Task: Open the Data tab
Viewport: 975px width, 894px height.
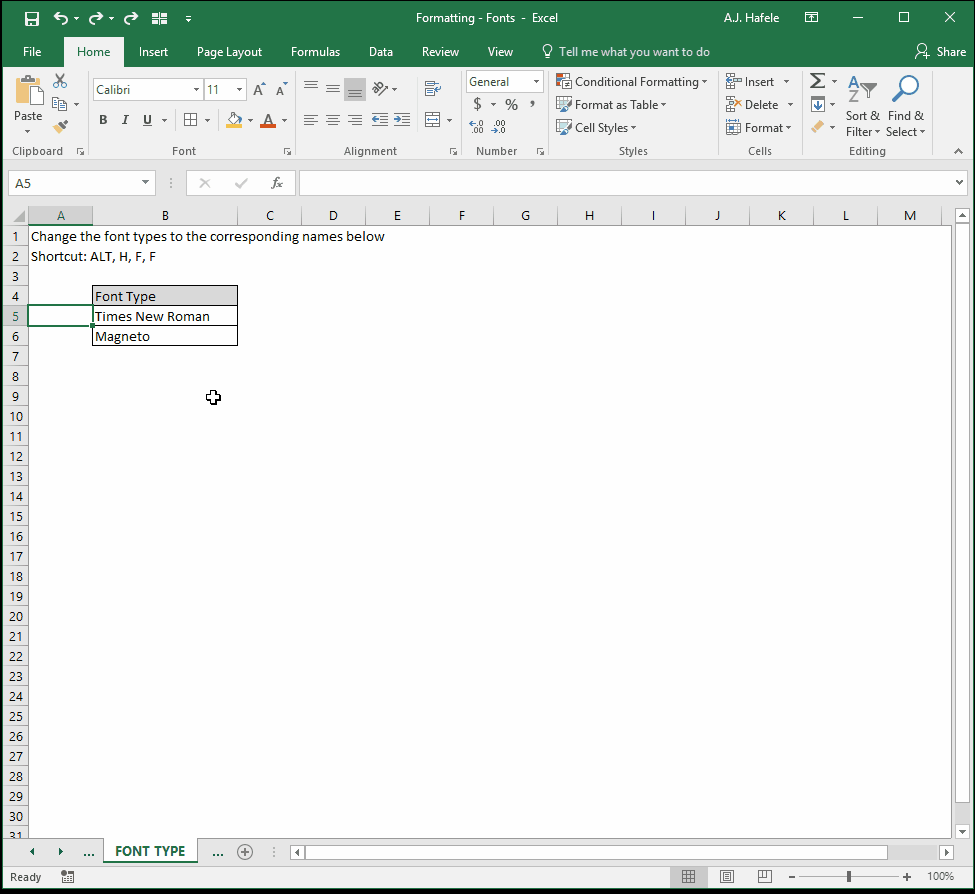Action: click(x=381, y=52)
